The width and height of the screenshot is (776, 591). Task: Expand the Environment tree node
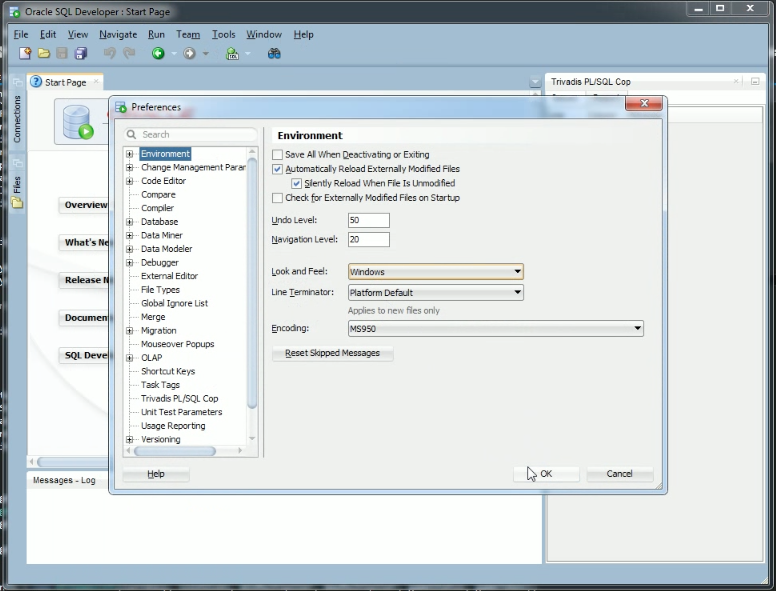(x=130, y=154)
